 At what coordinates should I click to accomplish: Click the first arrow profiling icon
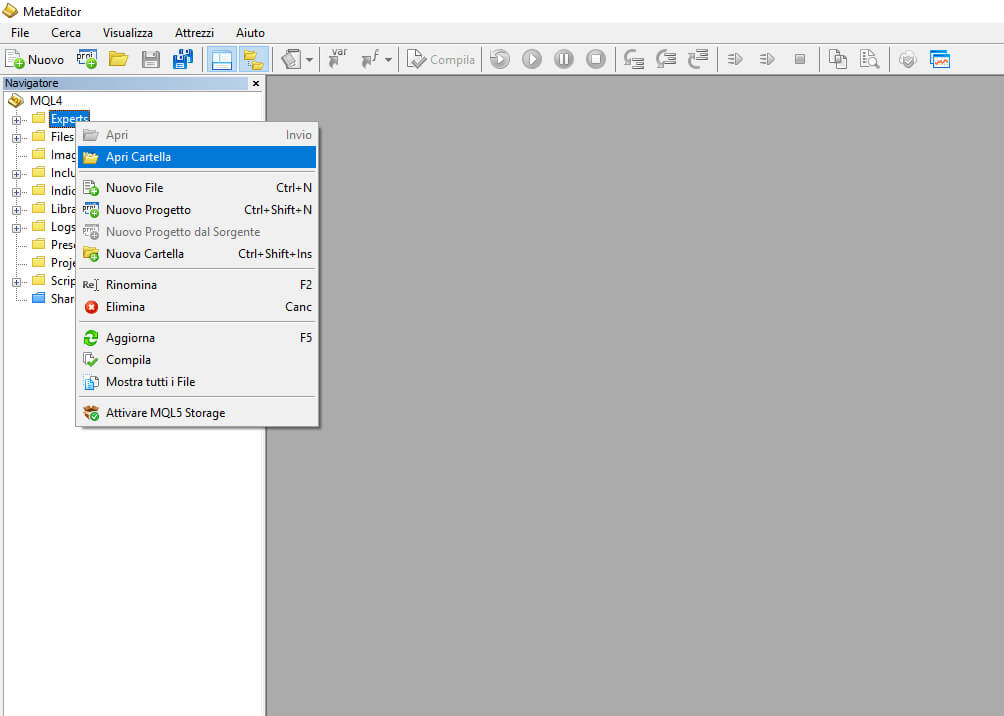coord(735,60)
